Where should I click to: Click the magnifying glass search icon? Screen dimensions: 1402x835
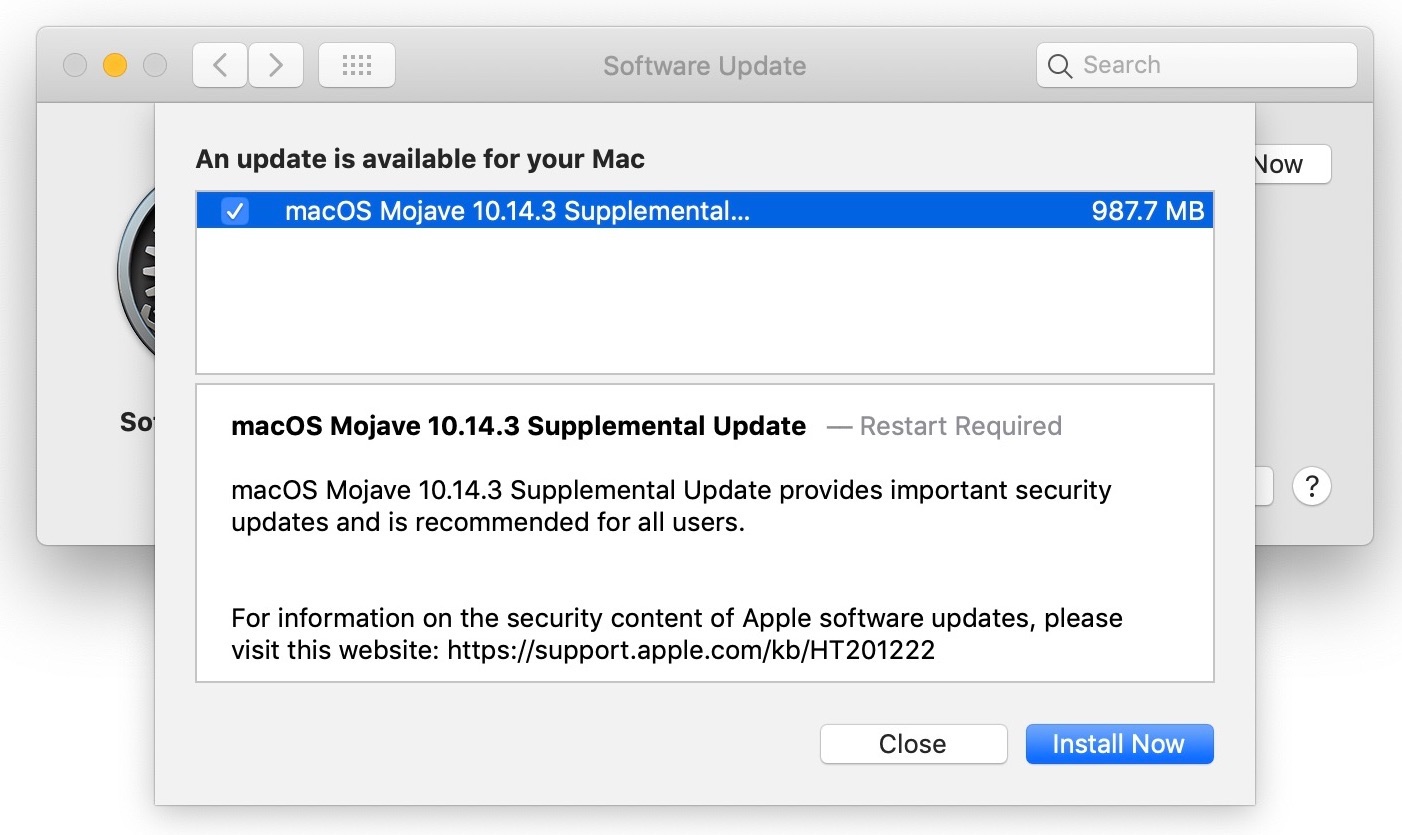(1060, 66)
